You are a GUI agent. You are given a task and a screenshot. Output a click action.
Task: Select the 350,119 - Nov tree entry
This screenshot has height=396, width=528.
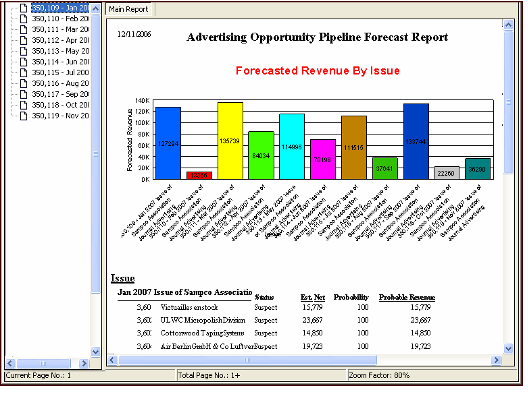(60, 116)
